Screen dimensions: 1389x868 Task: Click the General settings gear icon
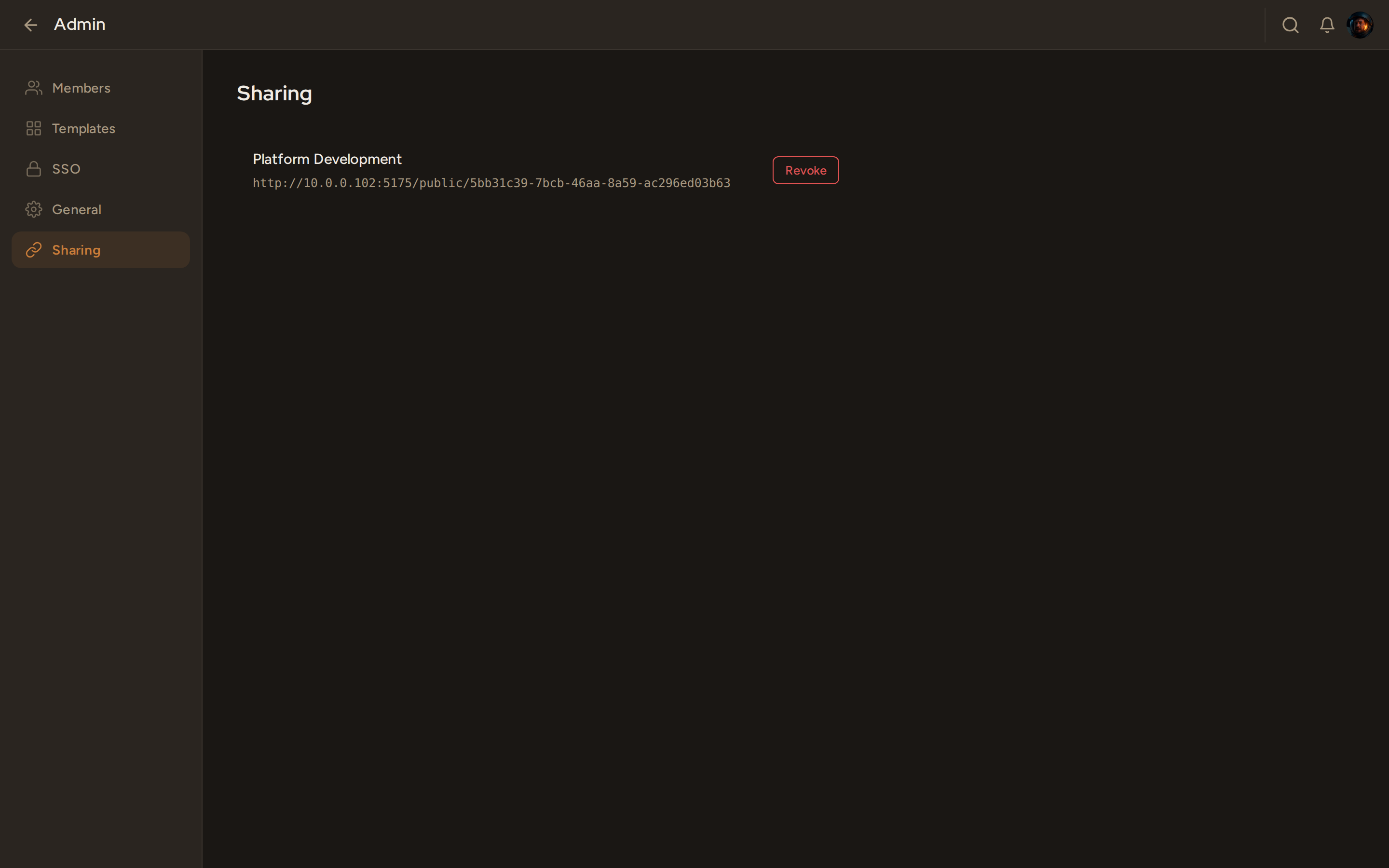click(33, 209)
